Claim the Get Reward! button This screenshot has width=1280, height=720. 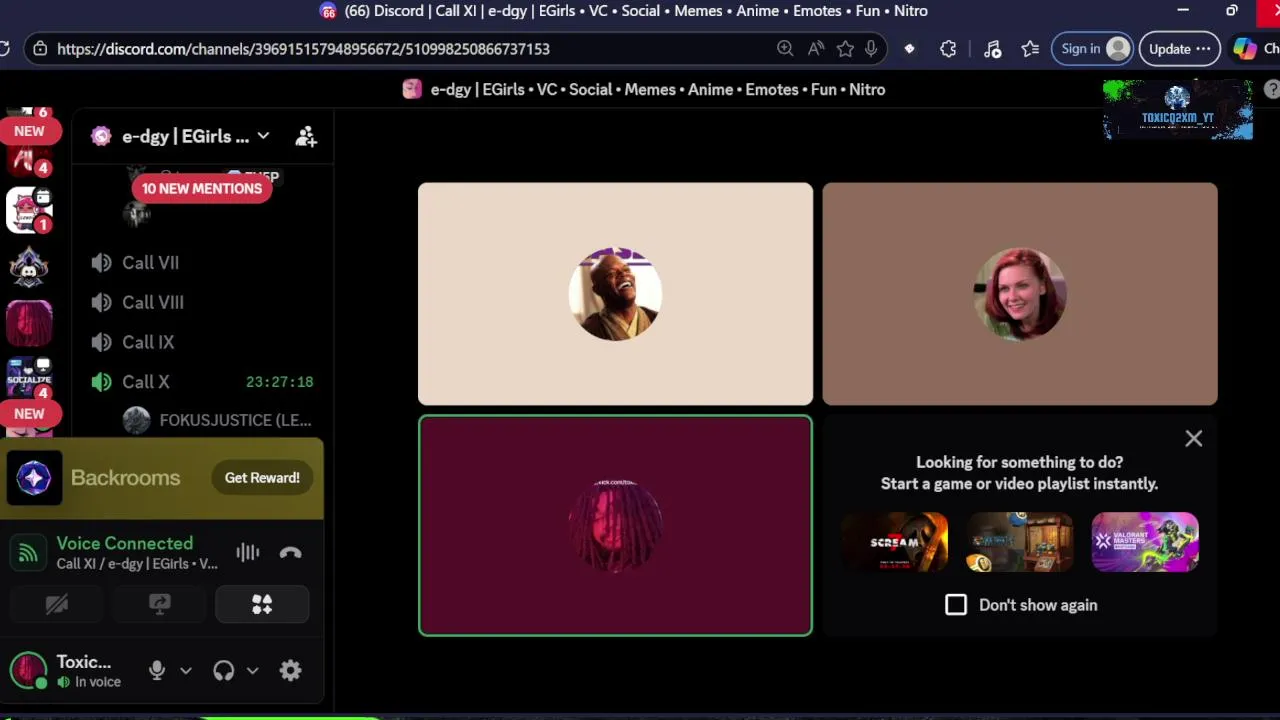(262, 478)
